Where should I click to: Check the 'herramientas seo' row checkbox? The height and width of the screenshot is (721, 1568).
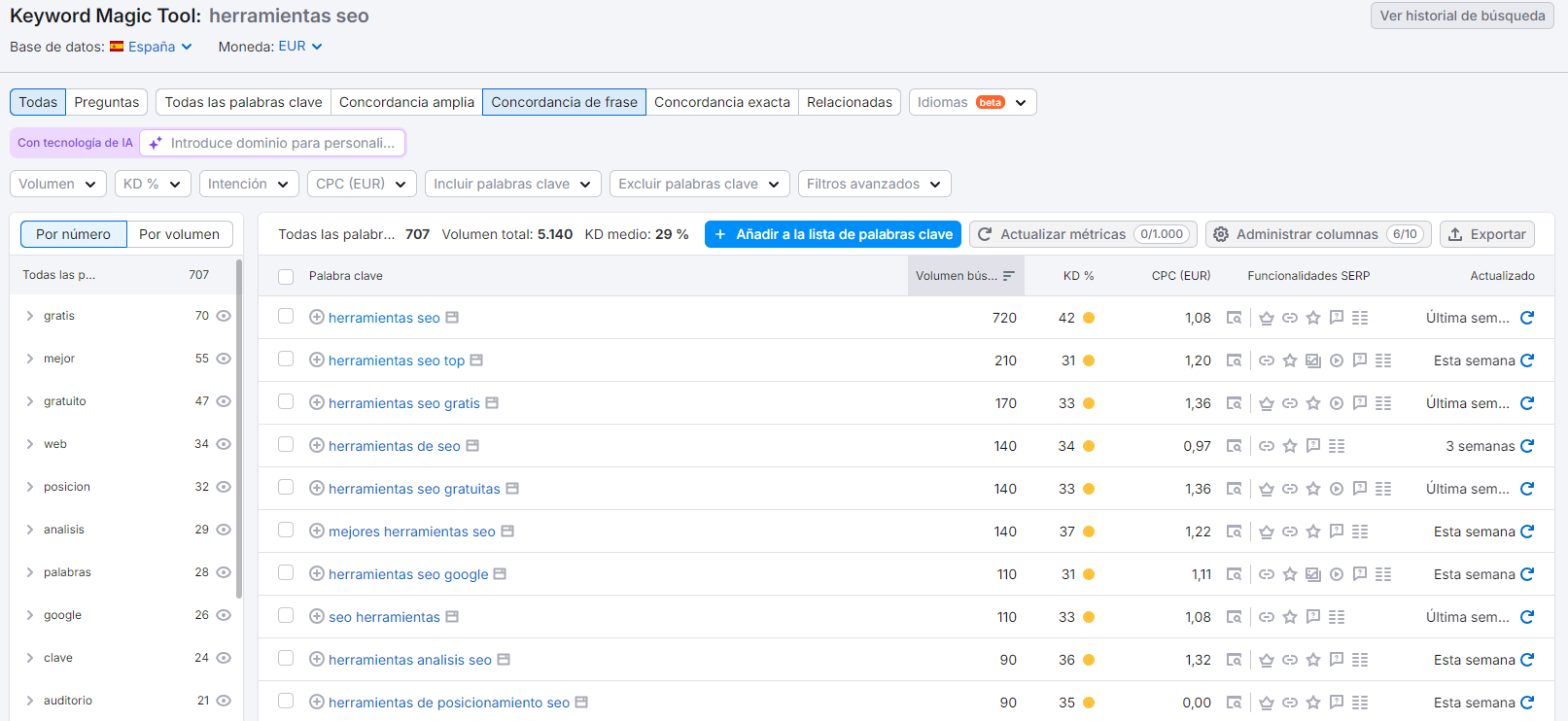coord(286,316)
